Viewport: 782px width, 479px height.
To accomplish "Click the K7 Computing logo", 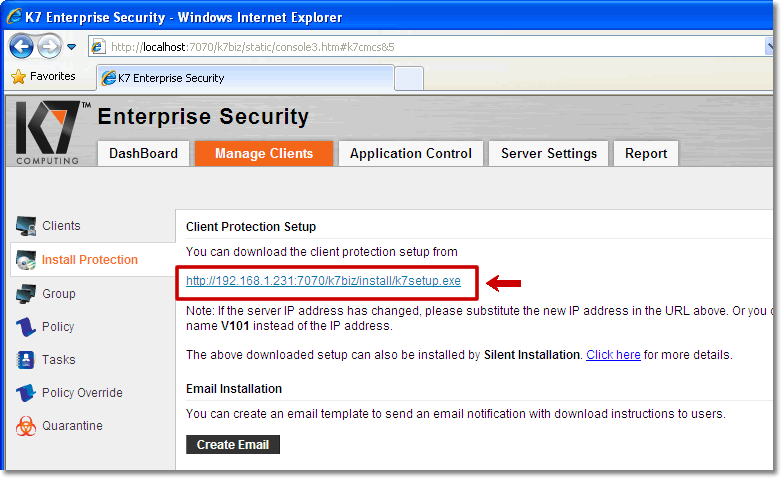I will pos(48,132).
